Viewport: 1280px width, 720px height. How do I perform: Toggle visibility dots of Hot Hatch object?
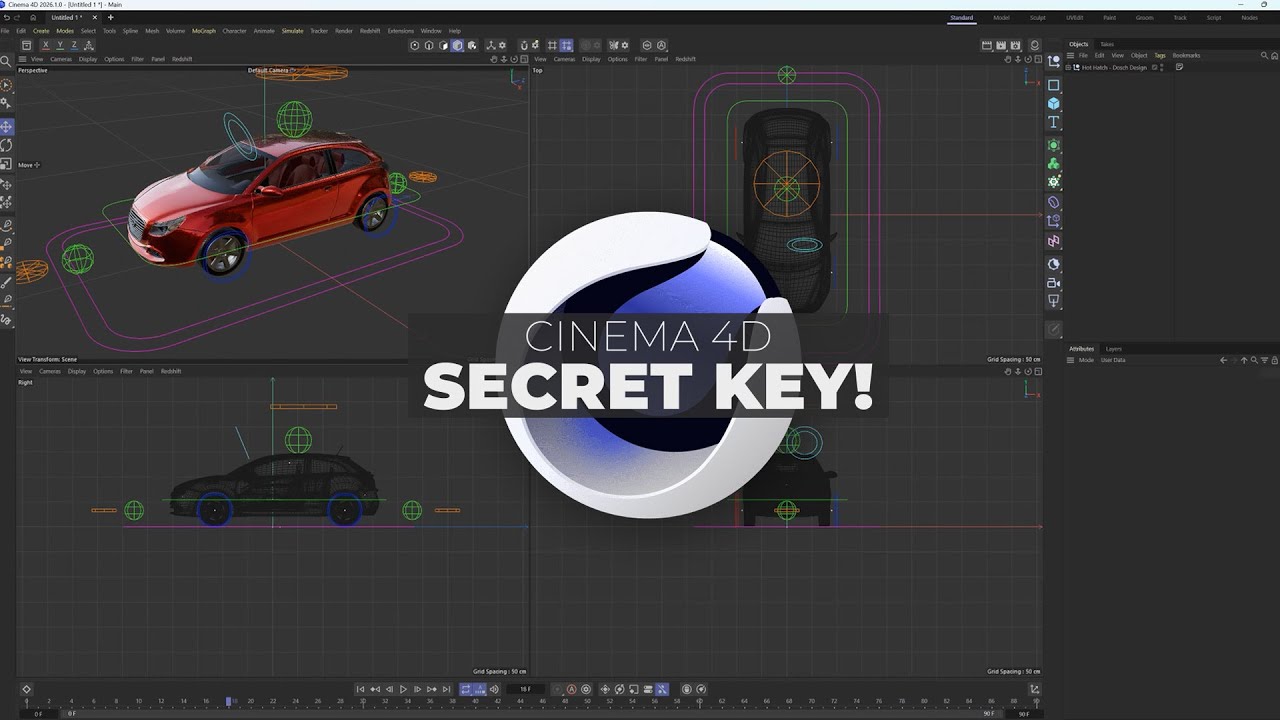click(1161, 67)
